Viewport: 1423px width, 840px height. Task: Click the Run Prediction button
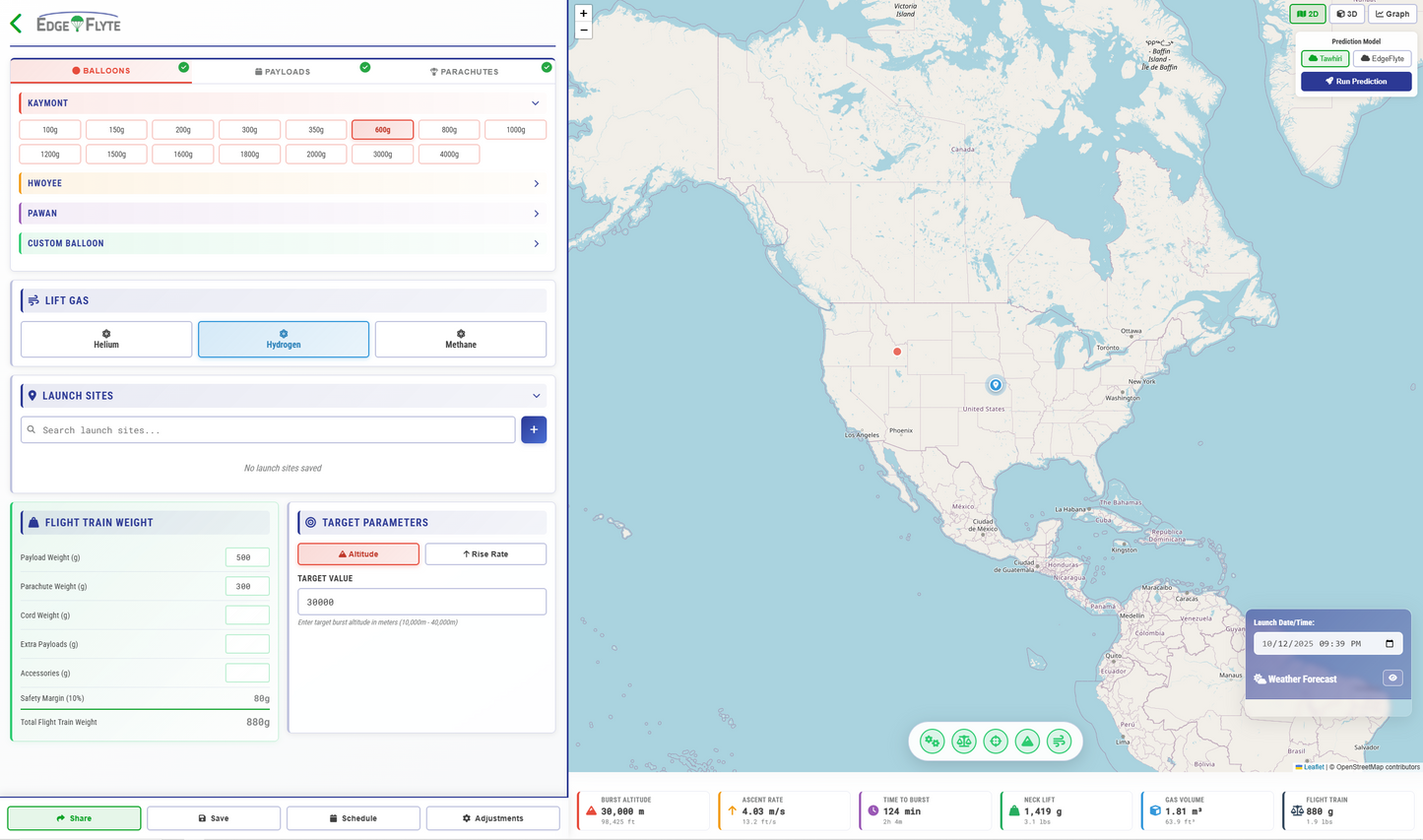(x=1355, y=82)
